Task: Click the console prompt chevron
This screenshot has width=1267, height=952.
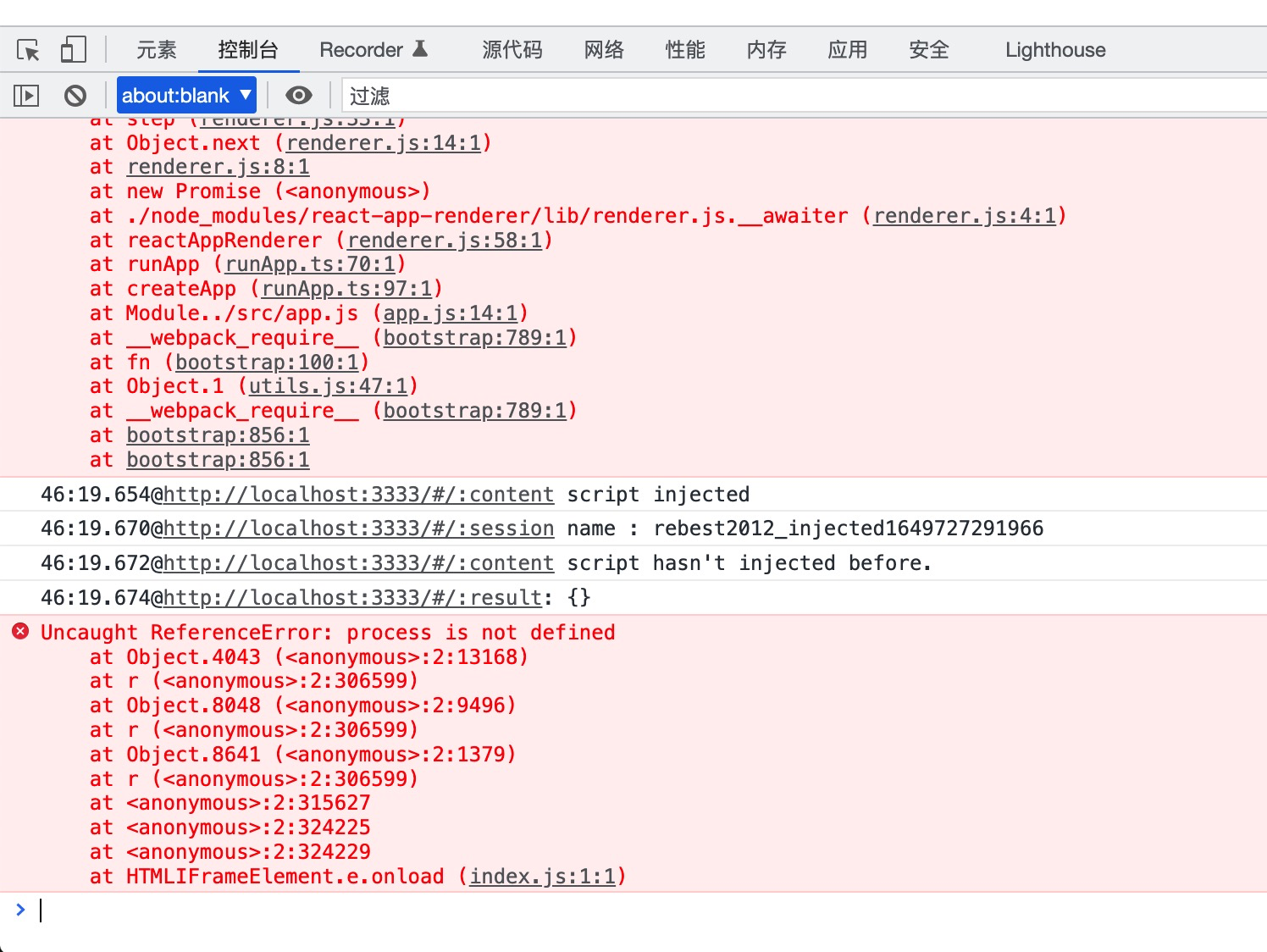Action: [x=21, y=910]
